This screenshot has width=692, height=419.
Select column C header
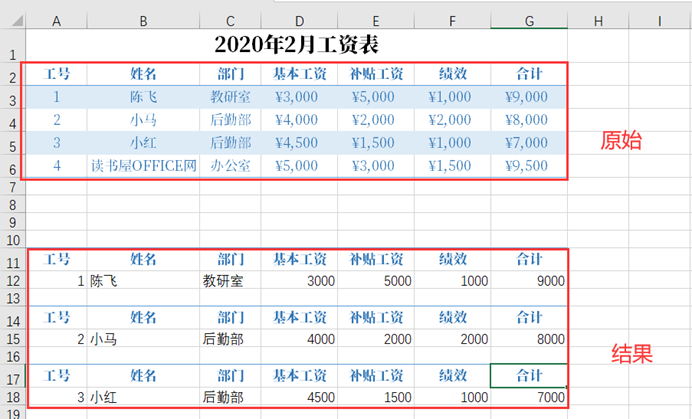coord(230,21)
